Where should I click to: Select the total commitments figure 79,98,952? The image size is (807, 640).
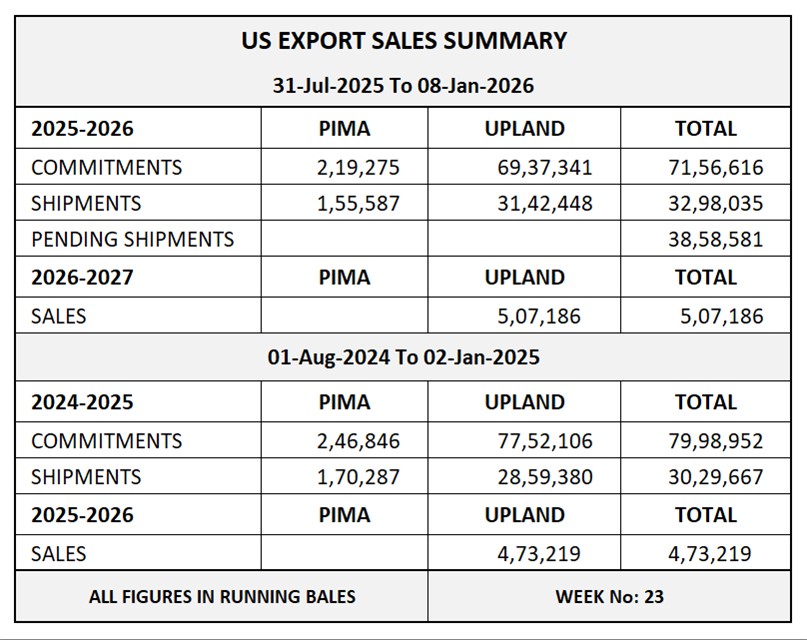pos(715,441)
